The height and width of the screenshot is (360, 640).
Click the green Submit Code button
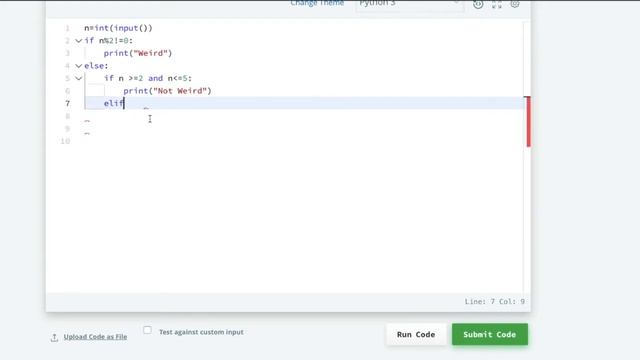point(490,334)
